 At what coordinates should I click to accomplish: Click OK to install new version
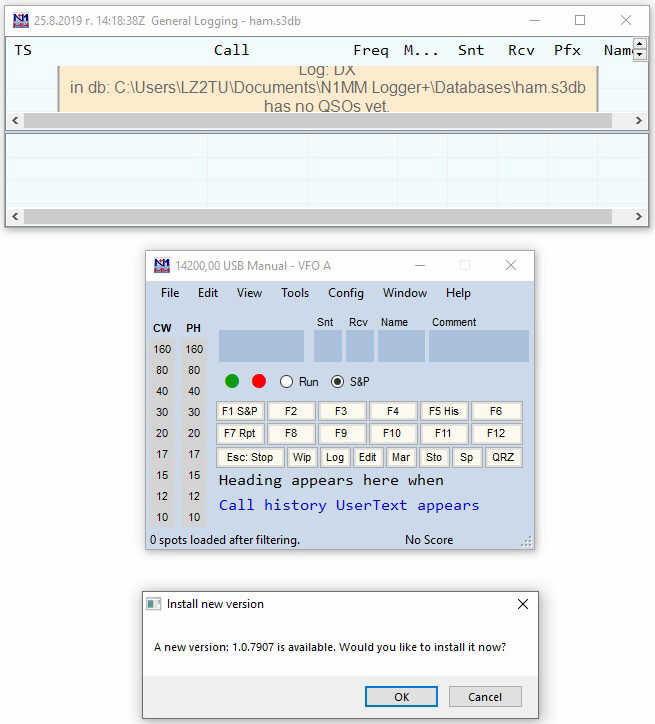401,697
